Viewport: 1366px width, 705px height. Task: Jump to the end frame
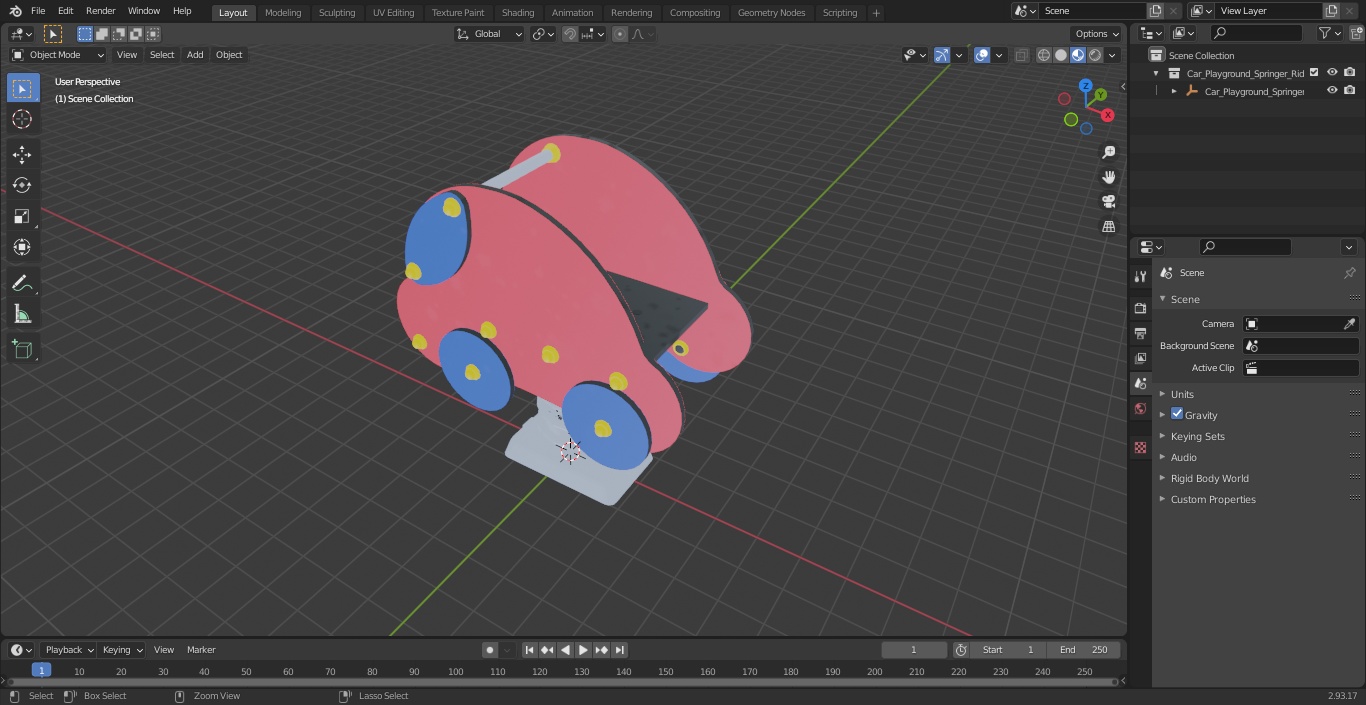(x=619, y=650)
